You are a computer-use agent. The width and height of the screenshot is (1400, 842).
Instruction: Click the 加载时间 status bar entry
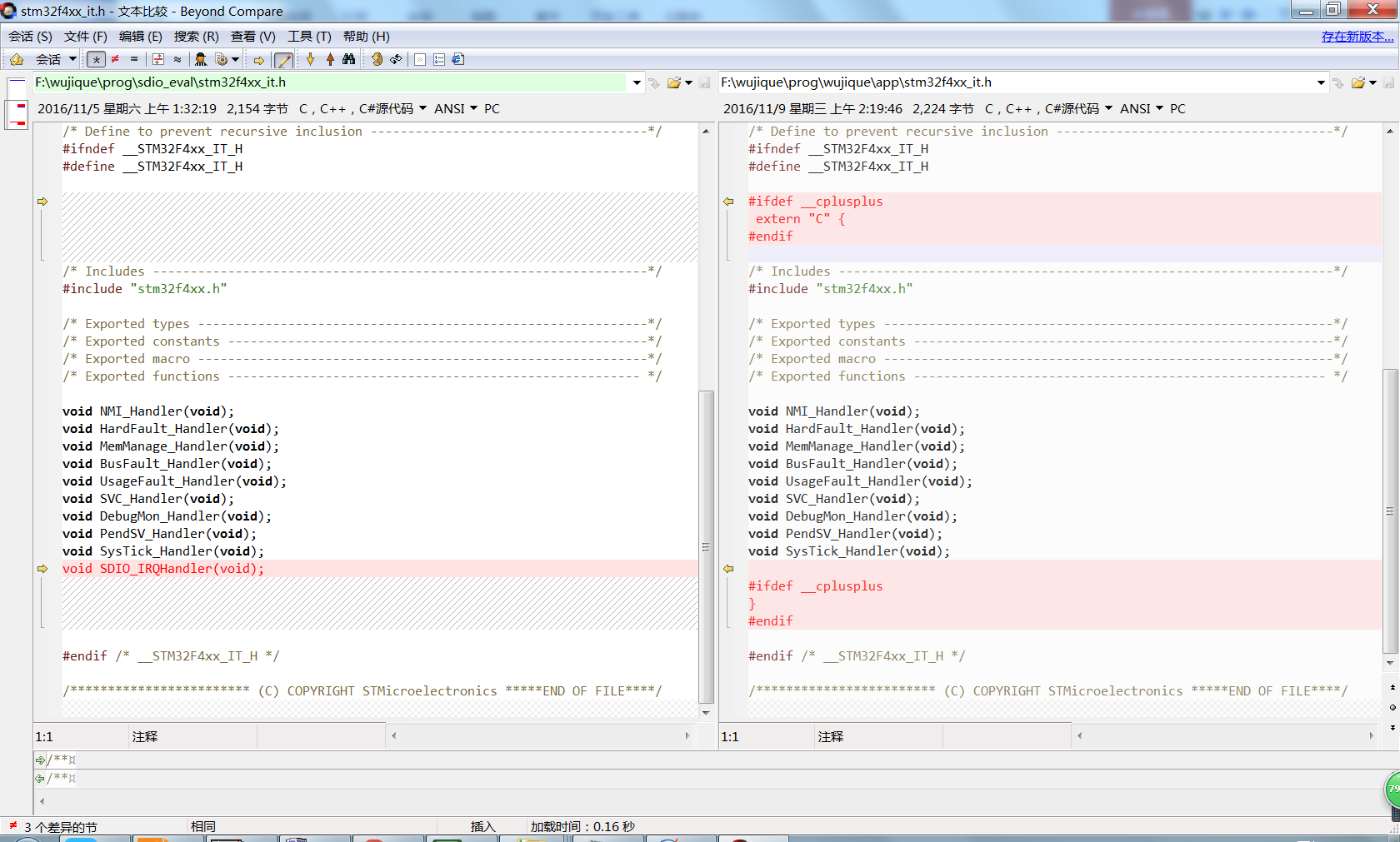[582, 827]
